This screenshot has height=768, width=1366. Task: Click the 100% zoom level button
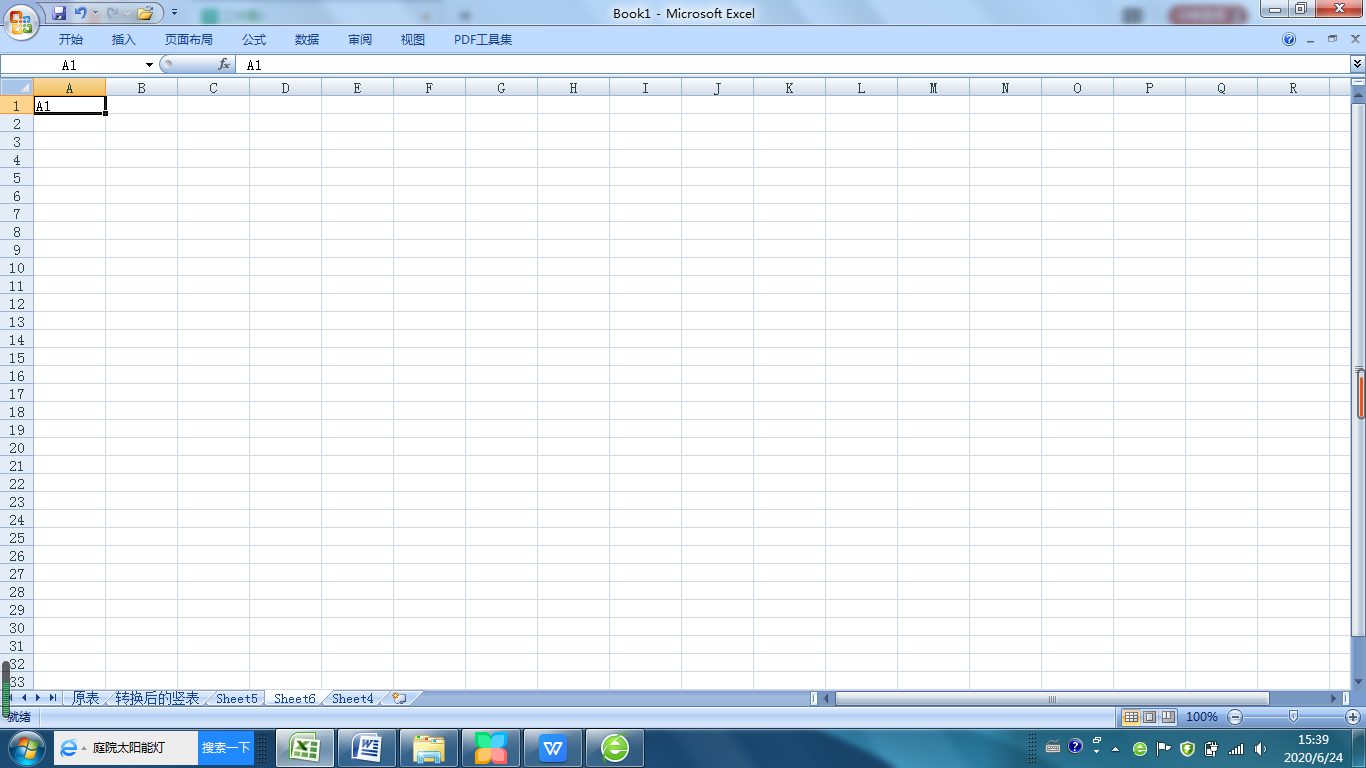point(1202,717)
